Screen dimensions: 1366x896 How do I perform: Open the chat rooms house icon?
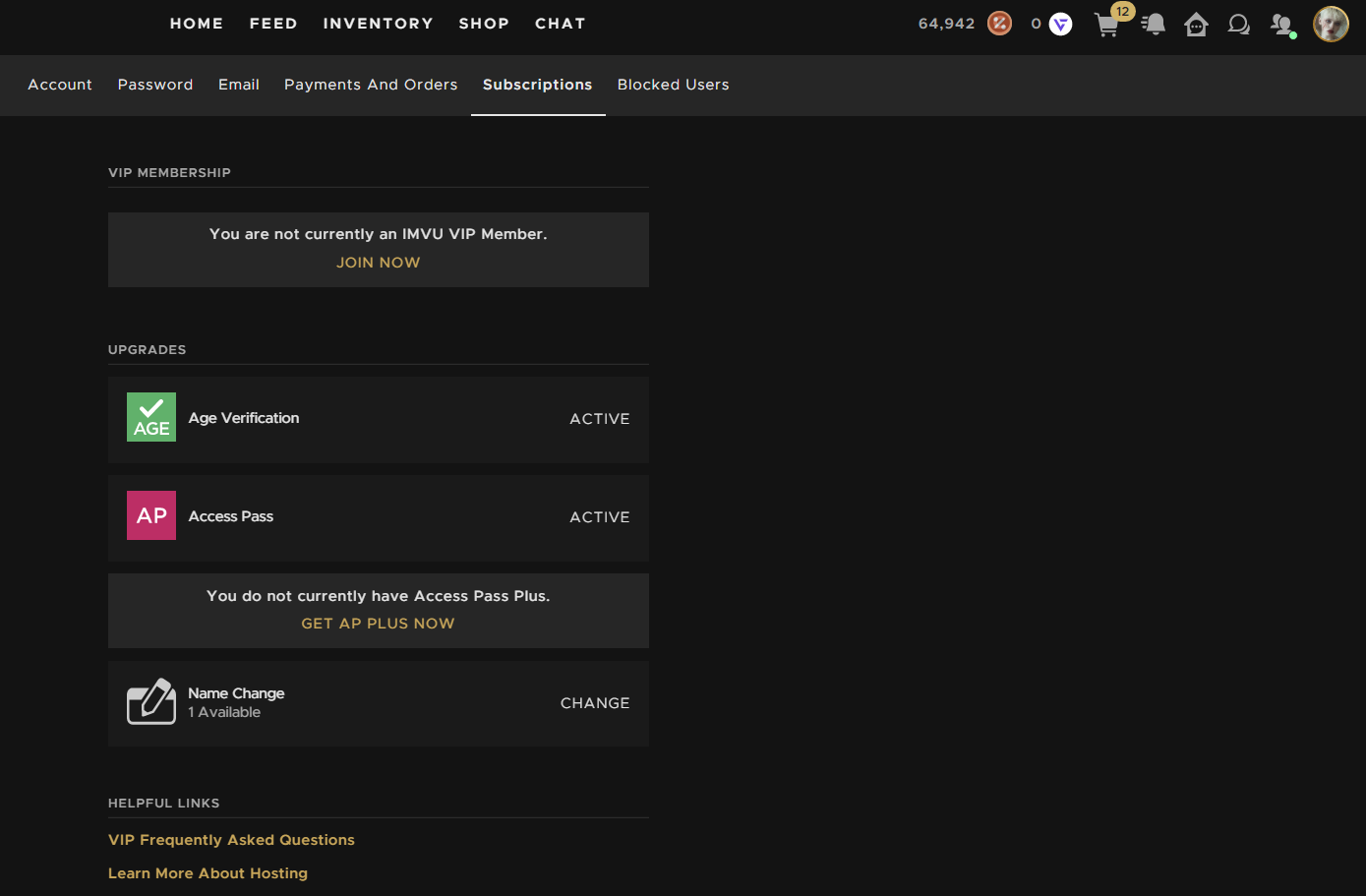click(1196, 25)
